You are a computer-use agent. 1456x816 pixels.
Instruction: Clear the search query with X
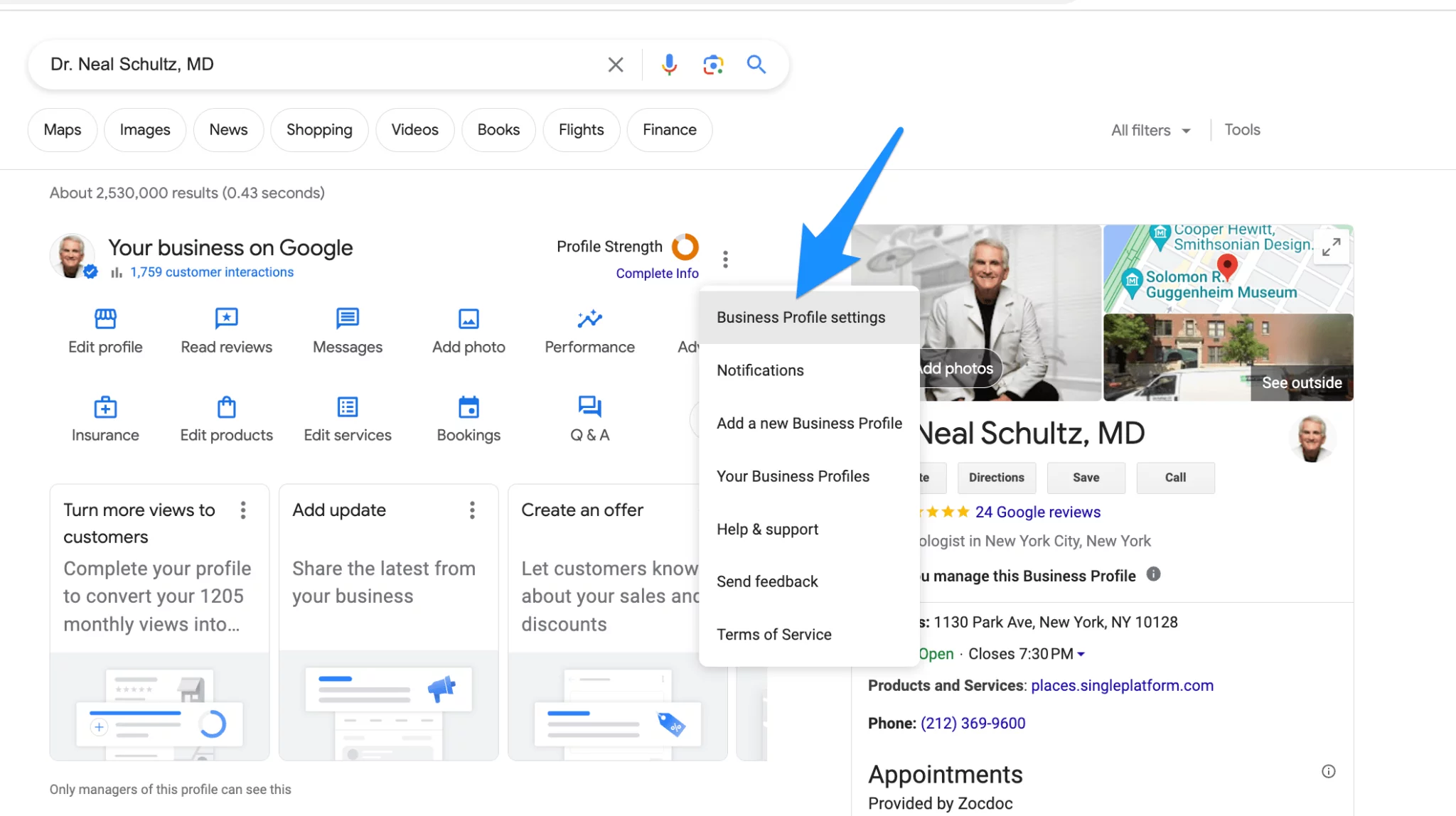(x=616, y=65)
